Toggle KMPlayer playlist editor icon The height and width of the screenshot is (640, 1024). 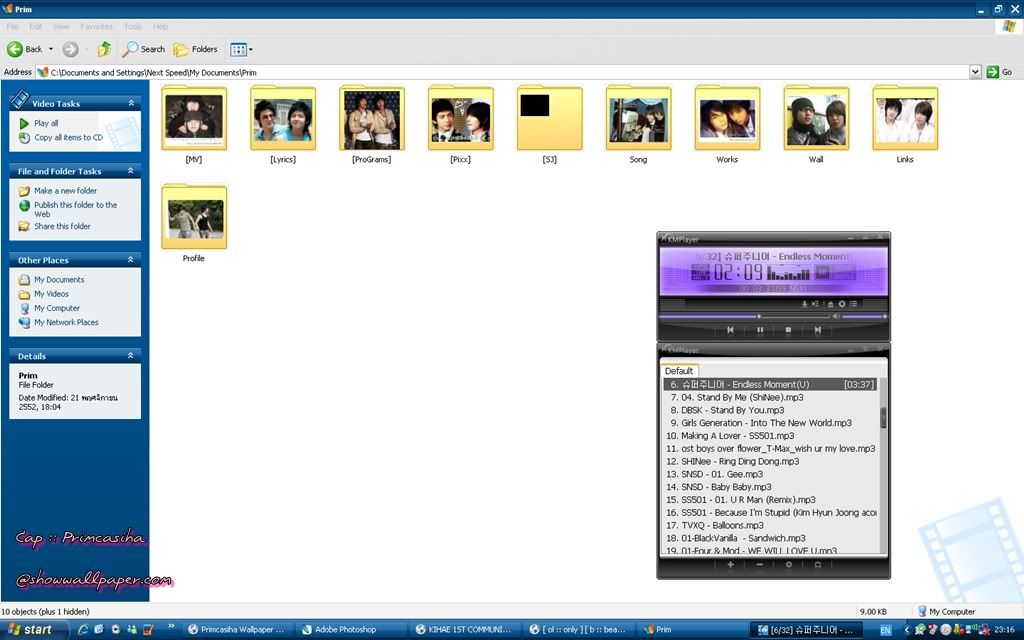click(x=853, y=304)
